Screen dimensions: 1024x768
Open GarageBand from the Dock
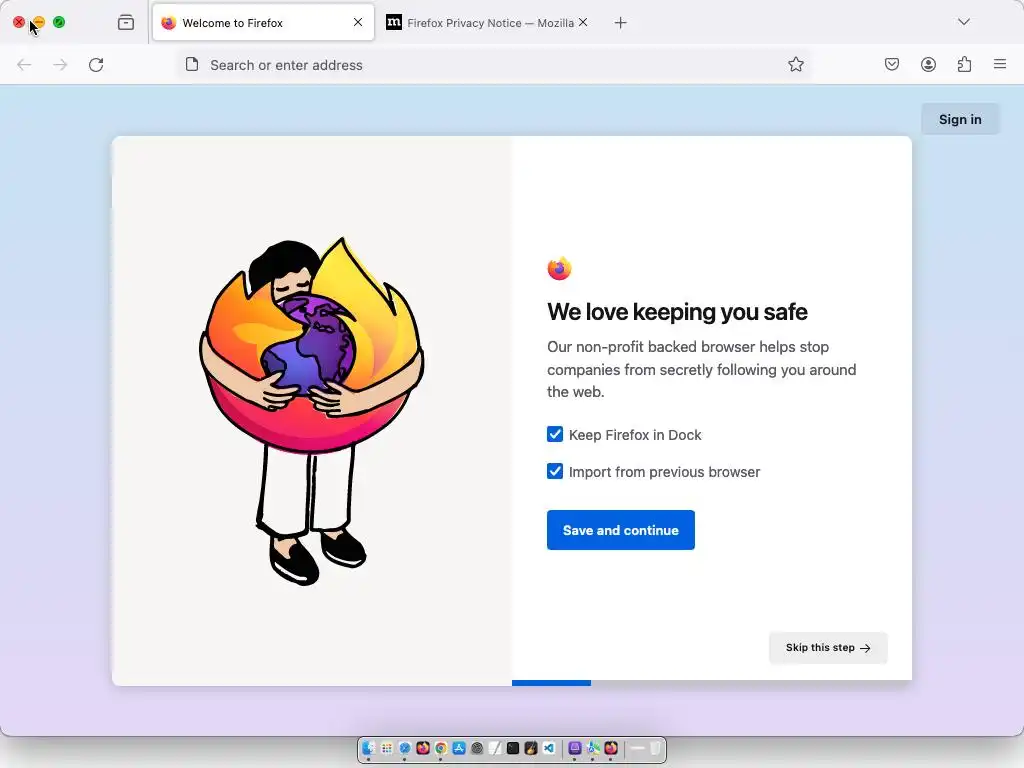531,748
